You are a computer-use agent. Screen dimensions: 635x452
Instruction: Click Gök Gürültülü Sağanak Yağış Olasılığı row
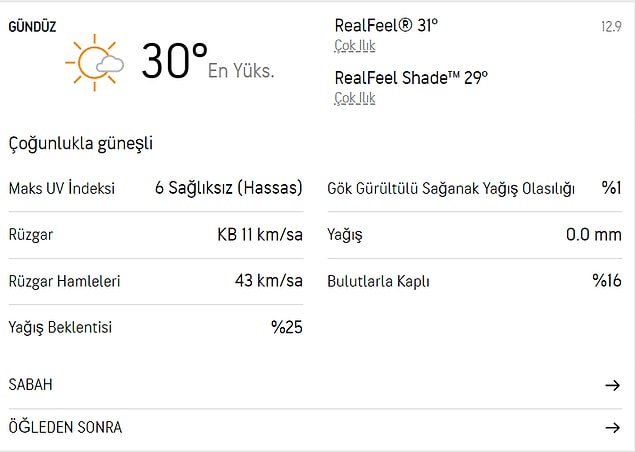click(475, 188)
